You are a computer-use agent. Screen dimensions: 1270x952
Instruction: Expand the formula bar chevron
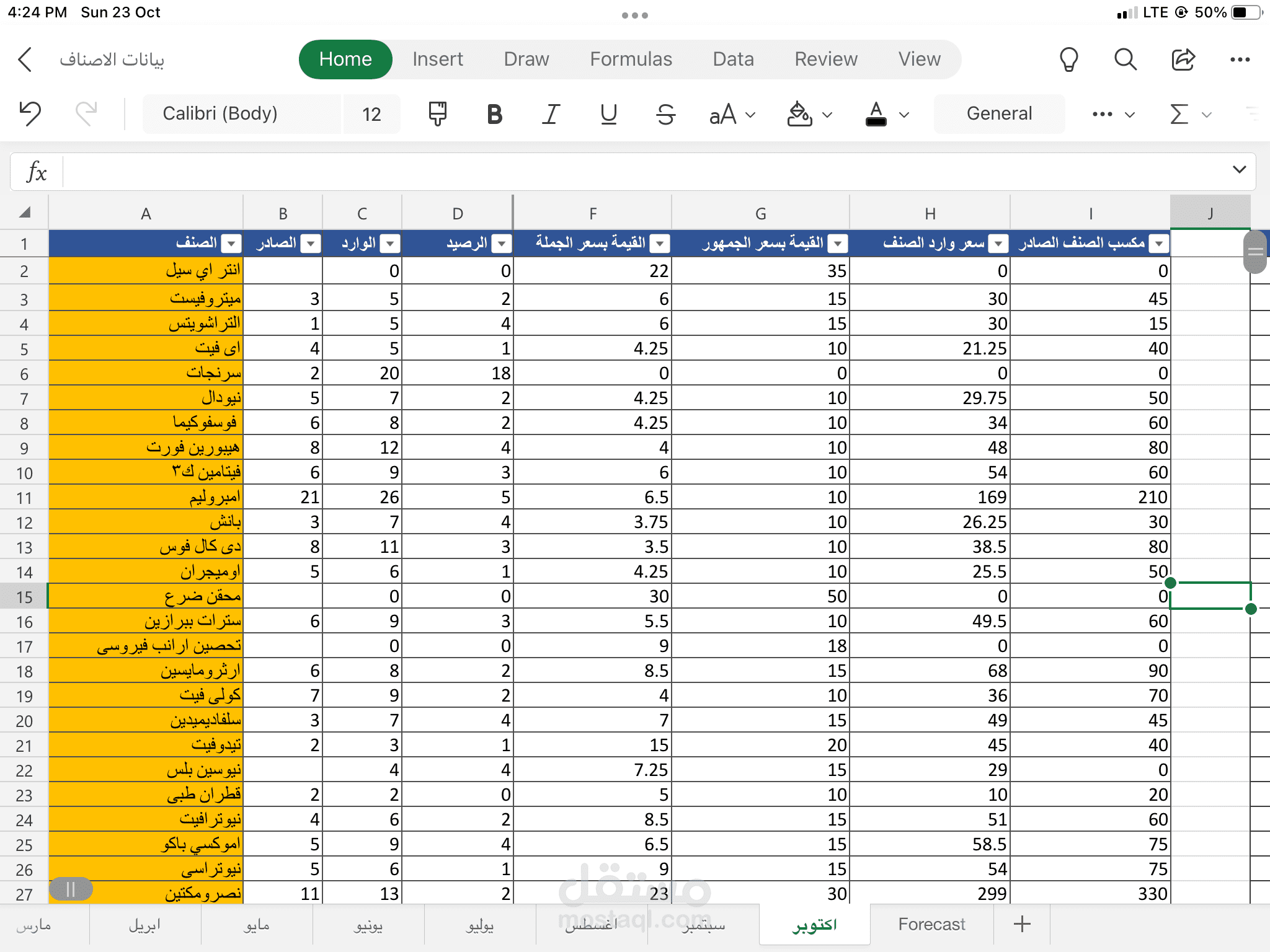tap(1239, 170)
